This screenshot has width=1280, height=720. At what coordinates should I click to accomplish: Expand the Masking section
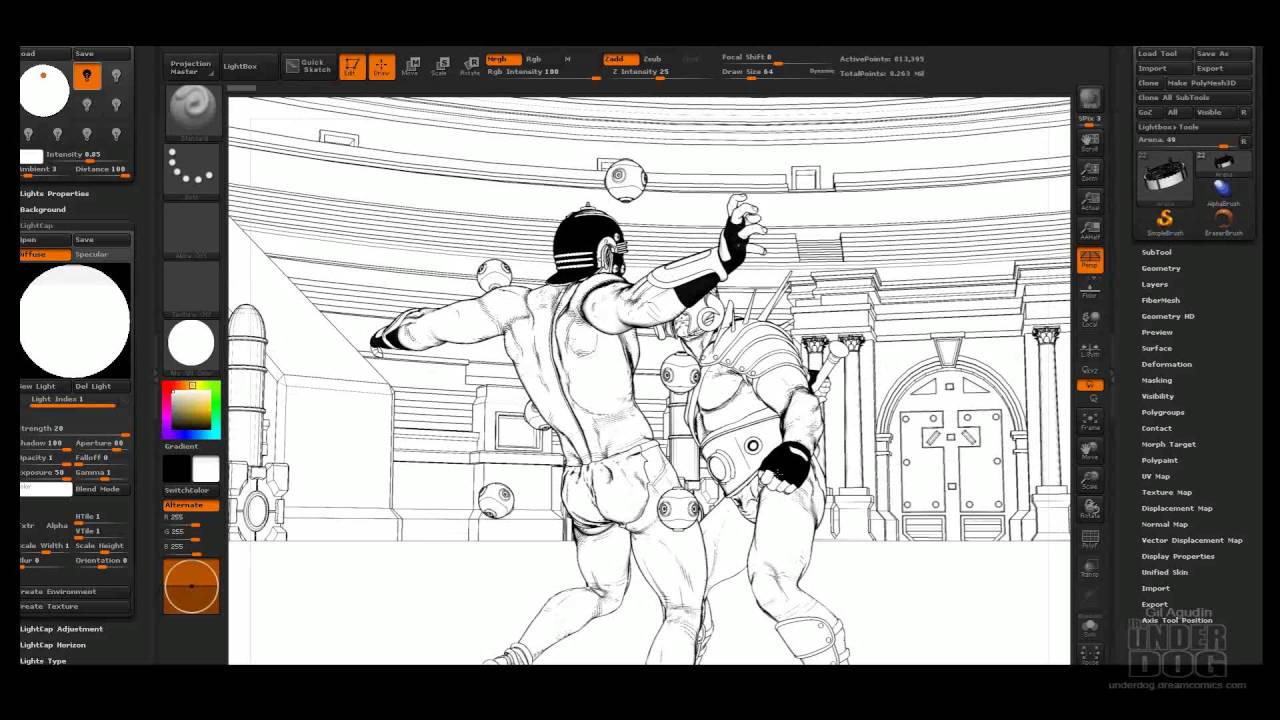click(x=1156, y=380)
